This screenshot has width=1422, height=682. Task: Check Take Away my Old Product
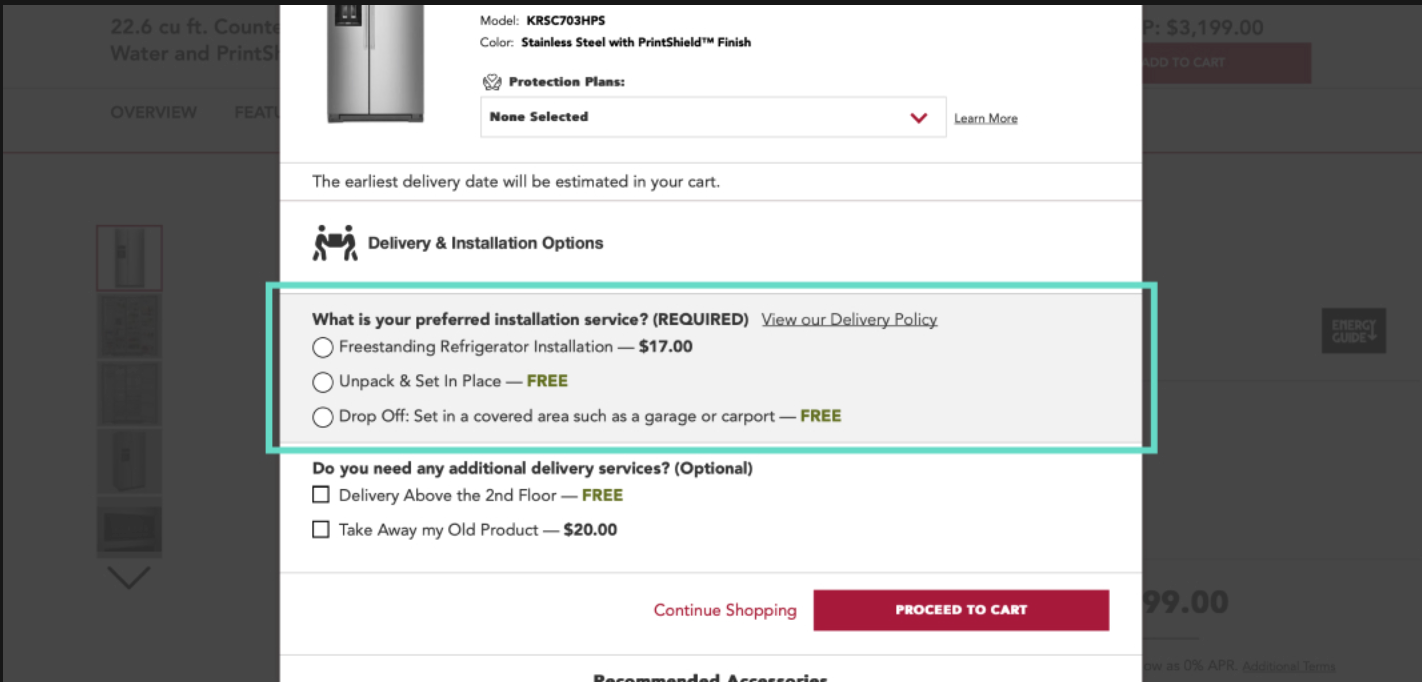(x=321, y=530)
